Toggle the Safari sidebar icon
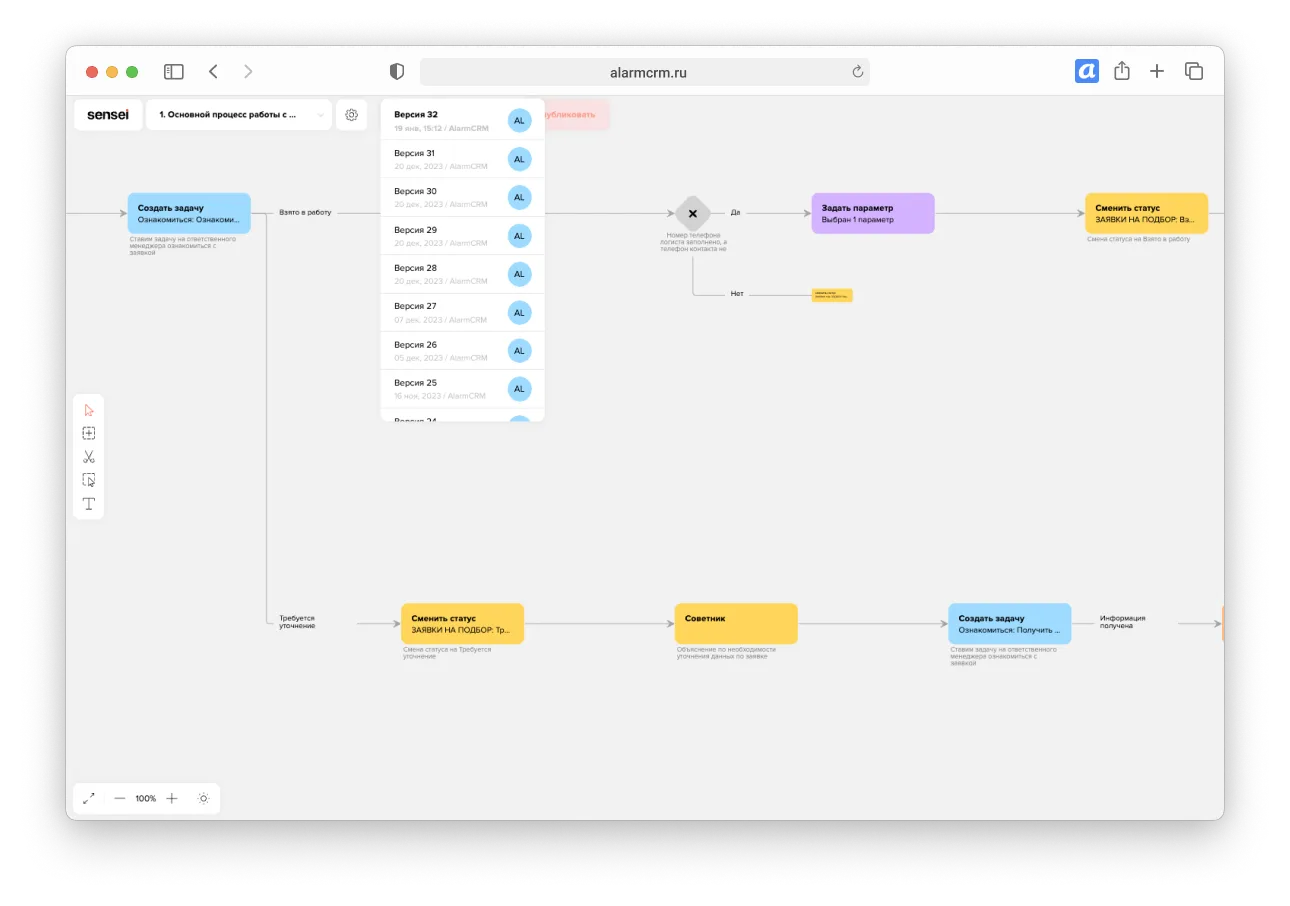 point(174,72)
